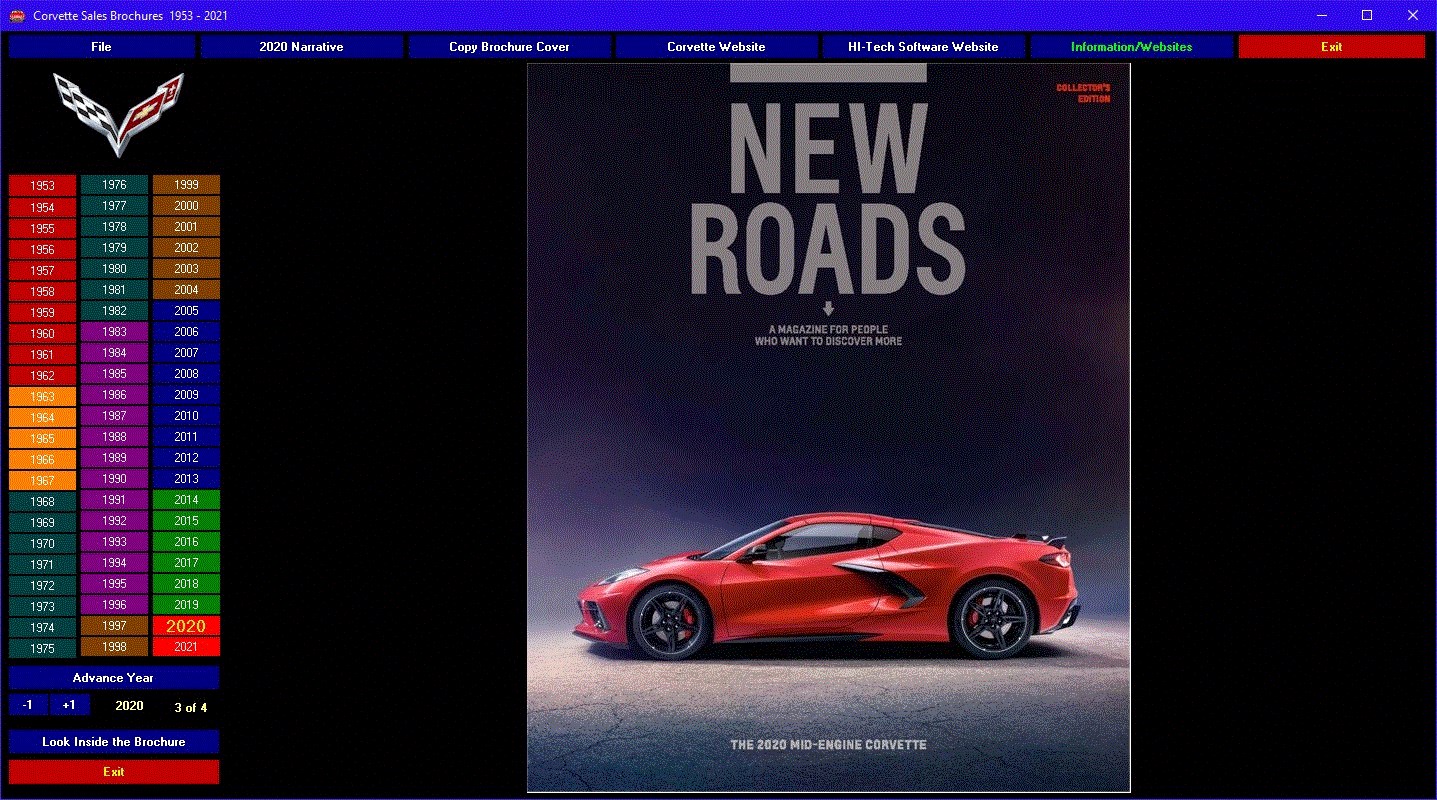This screenshot has width=1437, height=800.
Task: Select the 1997 year button
Action: [x=114, y=626]
